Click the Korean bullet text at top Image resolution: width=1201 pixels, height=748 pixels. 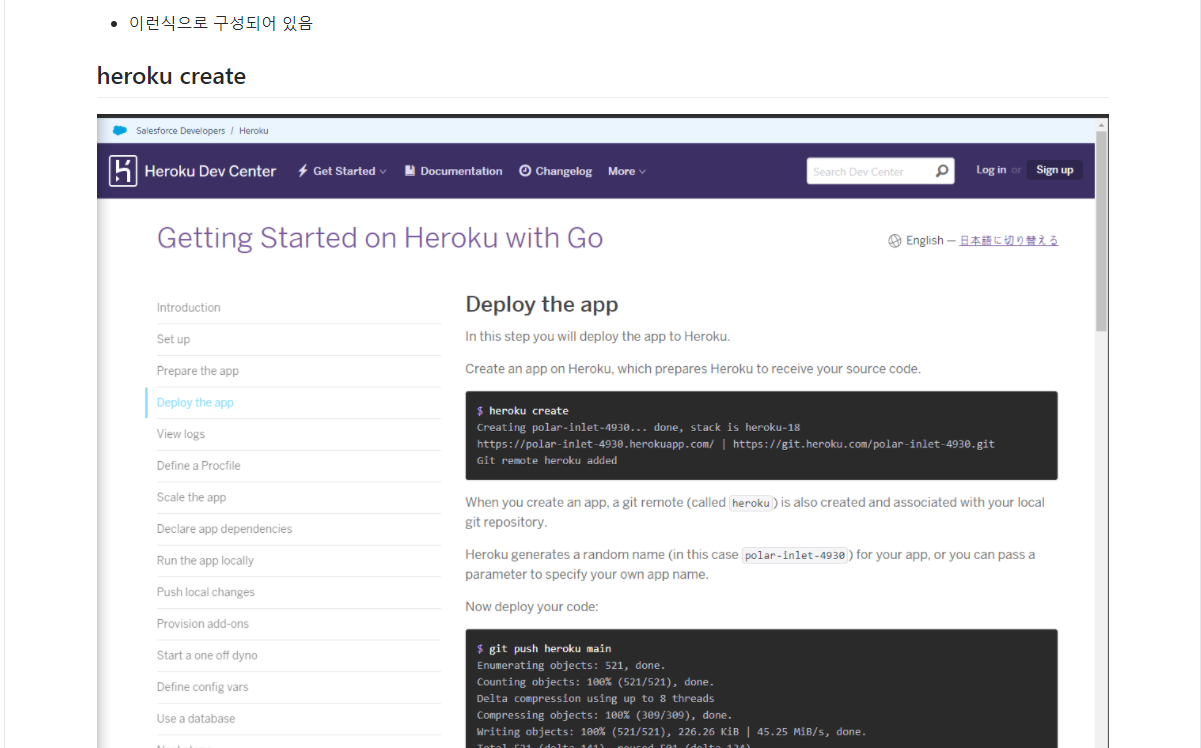221,22
